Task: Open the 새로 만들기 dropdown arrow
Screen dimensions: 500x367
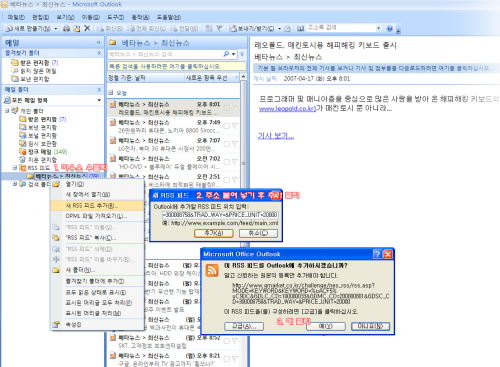Action: tap(56, 29)
